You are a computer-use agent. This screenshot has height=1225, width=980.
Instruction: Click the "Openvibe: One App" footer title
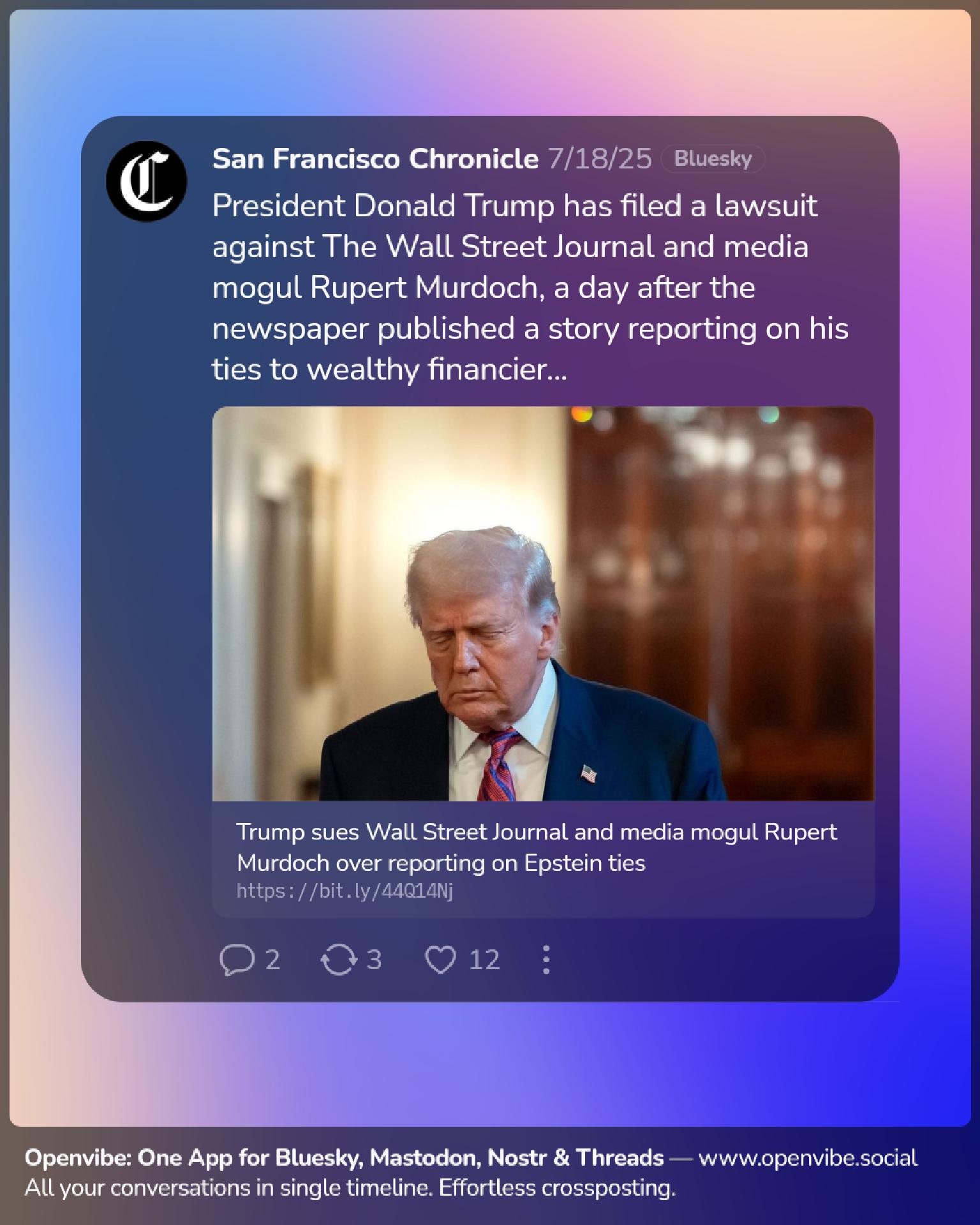click(345, 1157)
